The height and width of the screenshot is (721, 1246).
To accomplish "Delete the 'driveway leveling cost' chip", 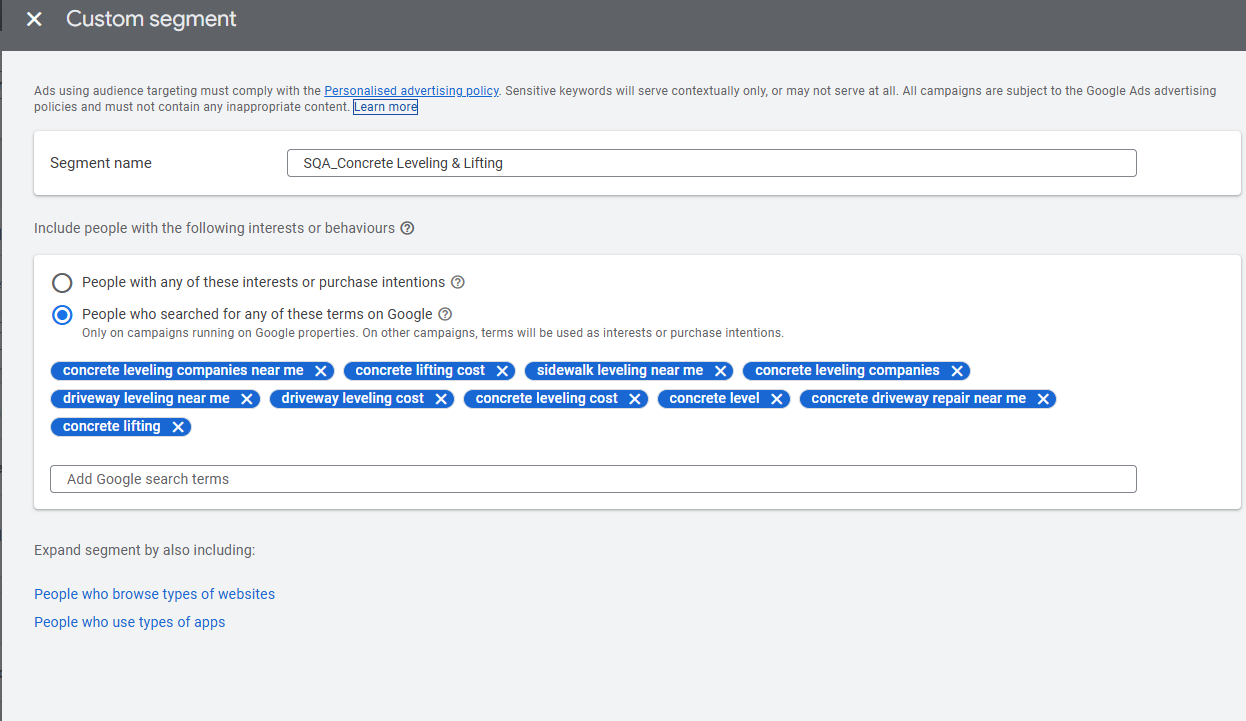I will [441, 399].
